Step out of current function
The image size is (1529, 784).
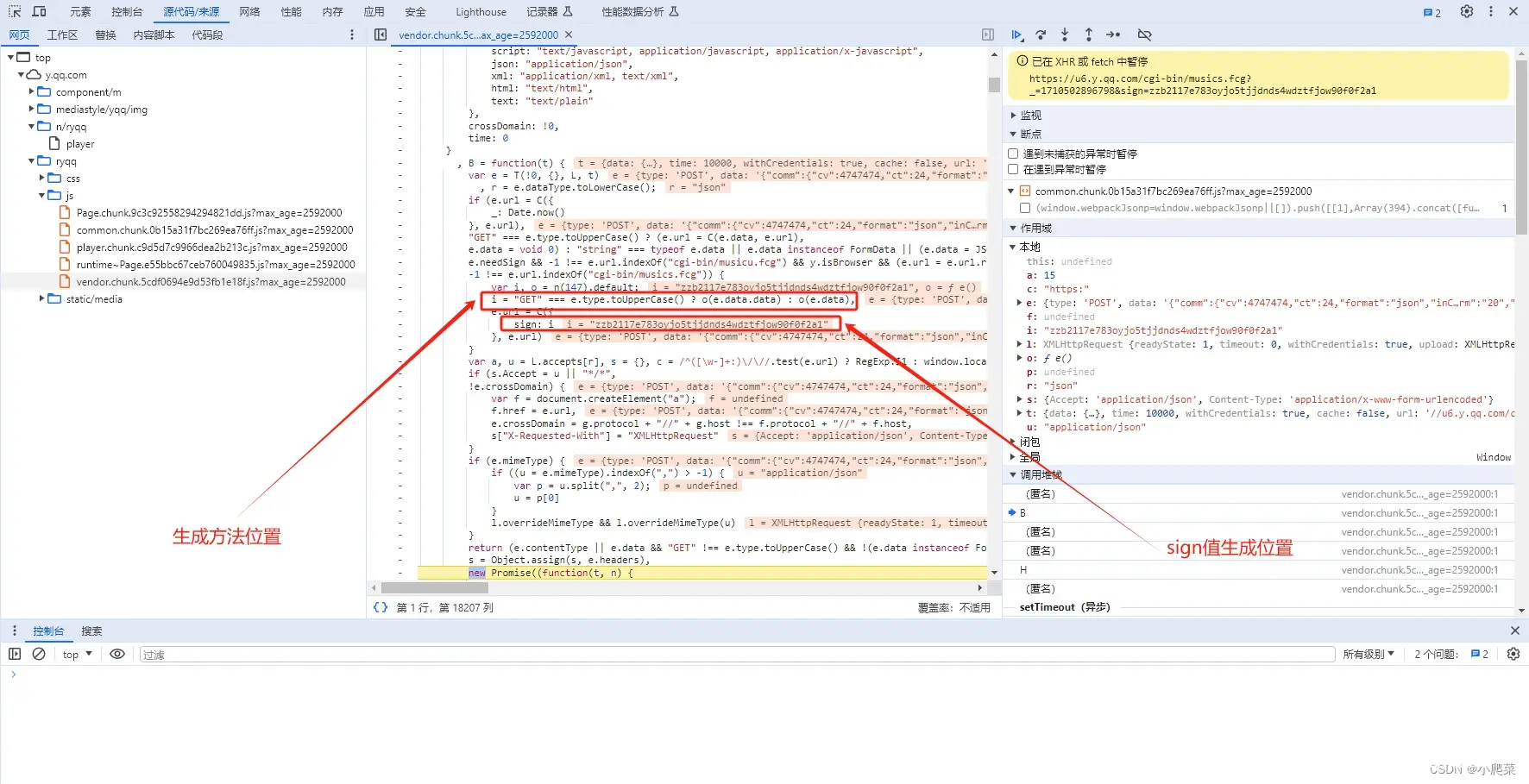coord(1089,34)
